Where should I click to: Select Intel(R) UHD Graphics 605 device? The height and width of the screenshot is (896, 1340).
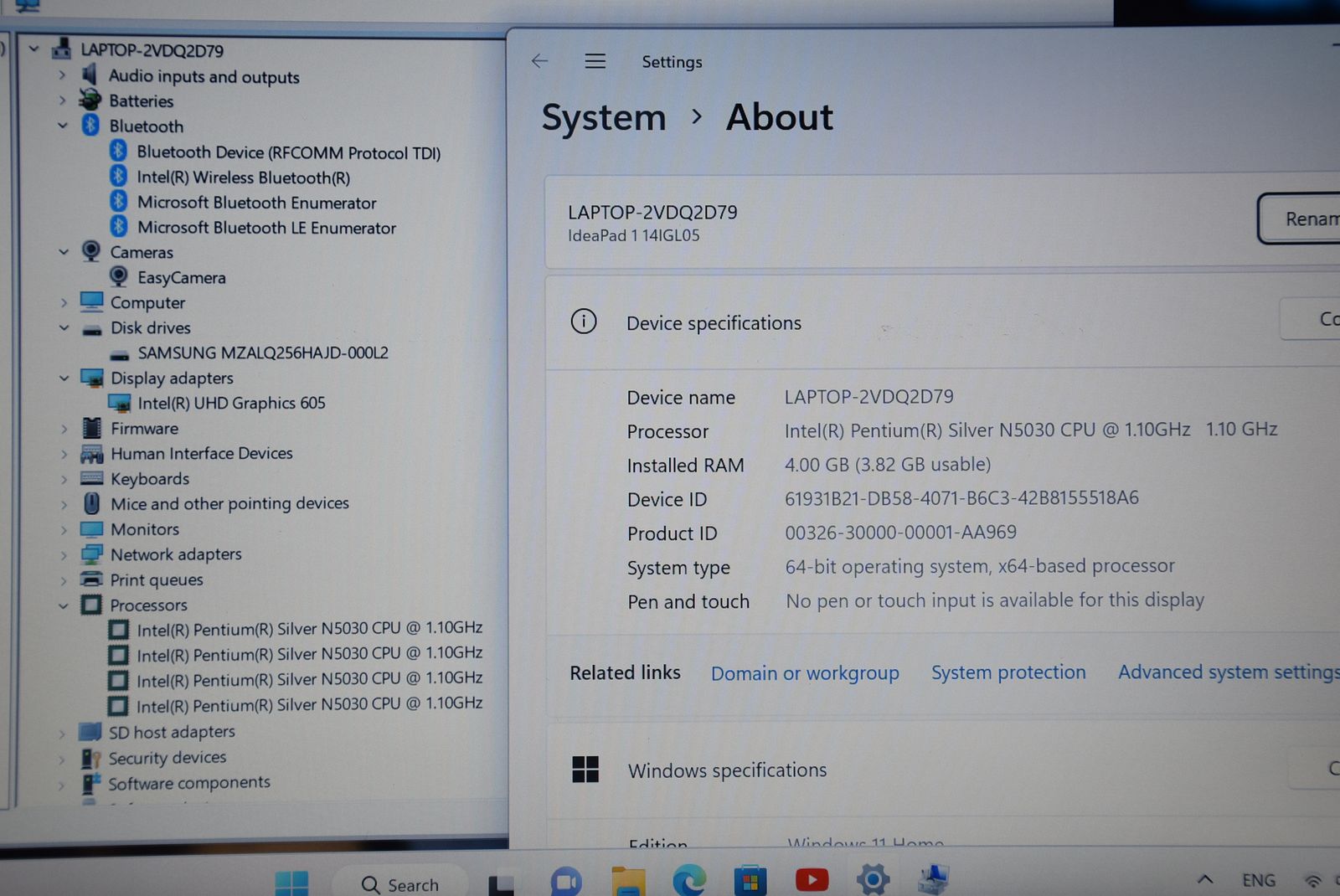pyautogui.click(x=231, y=404)
